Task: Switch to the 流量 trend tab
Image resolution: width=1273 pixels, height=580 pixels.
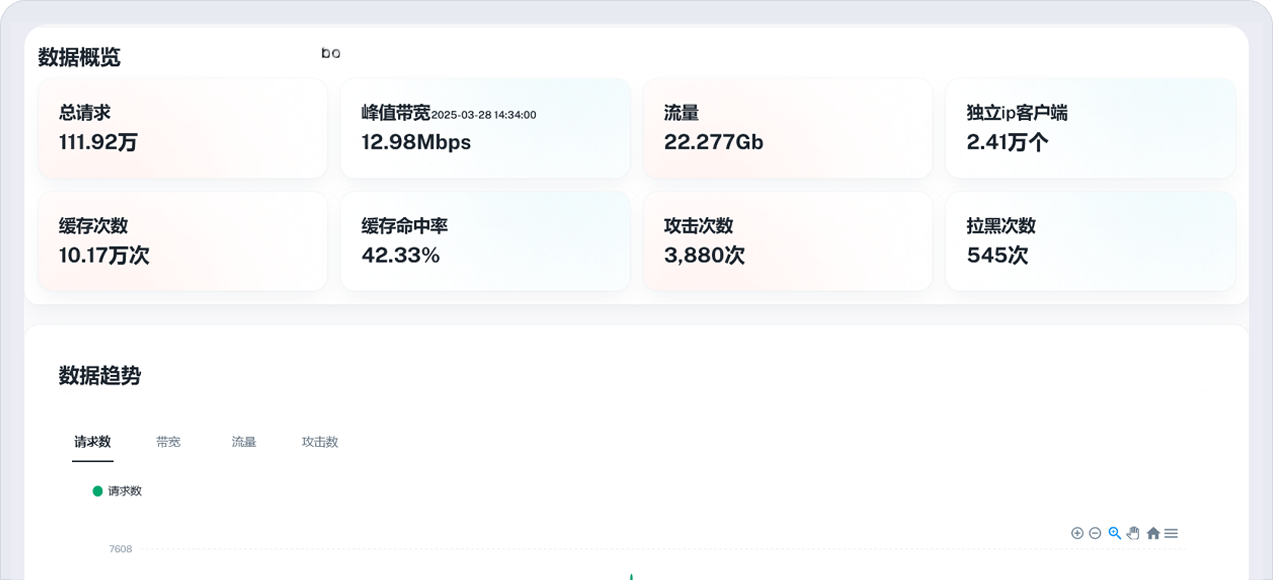Action: pos(243,441)
